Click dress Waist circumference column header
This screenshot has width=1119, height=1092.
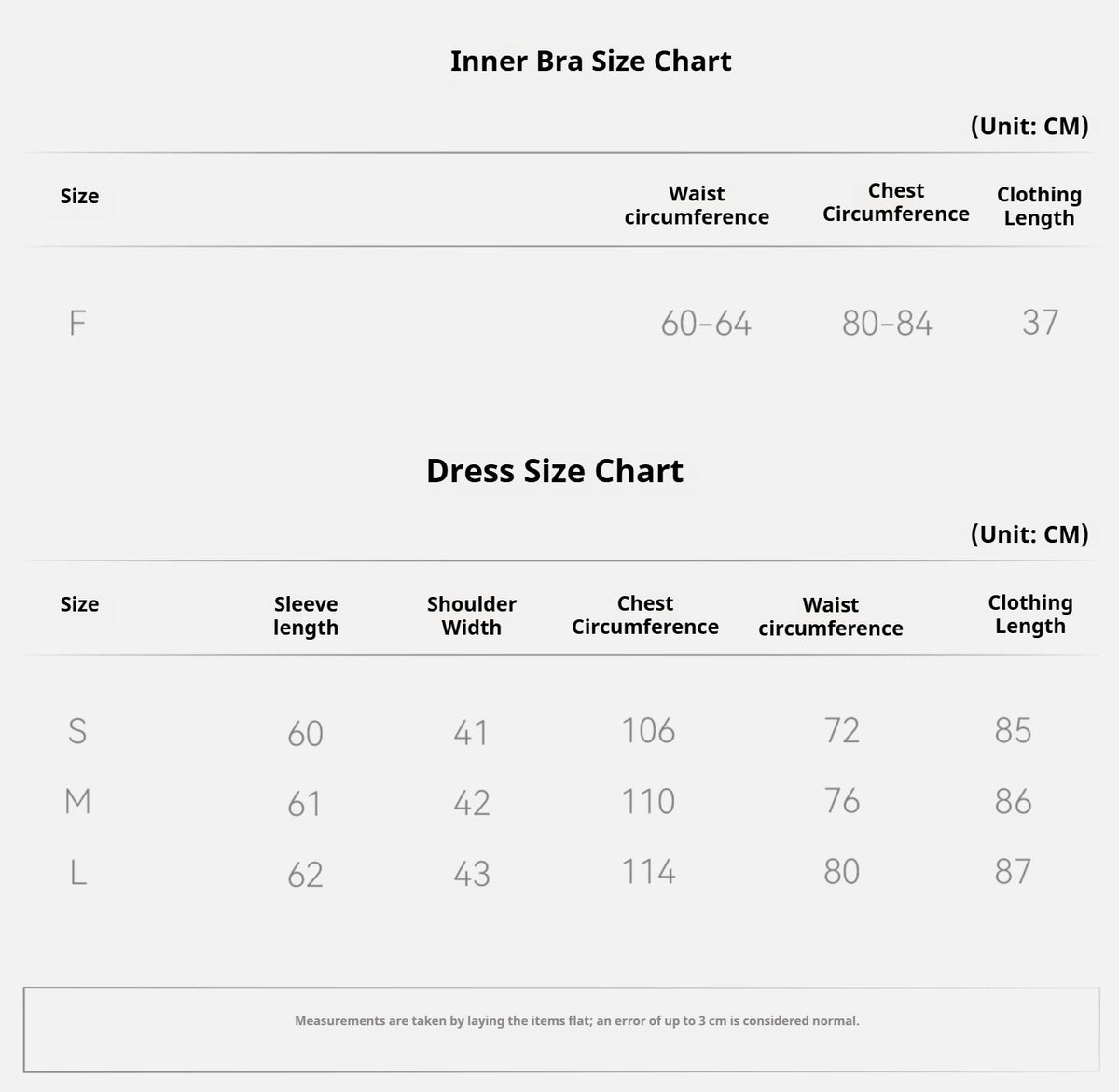(x=831, y=616)
